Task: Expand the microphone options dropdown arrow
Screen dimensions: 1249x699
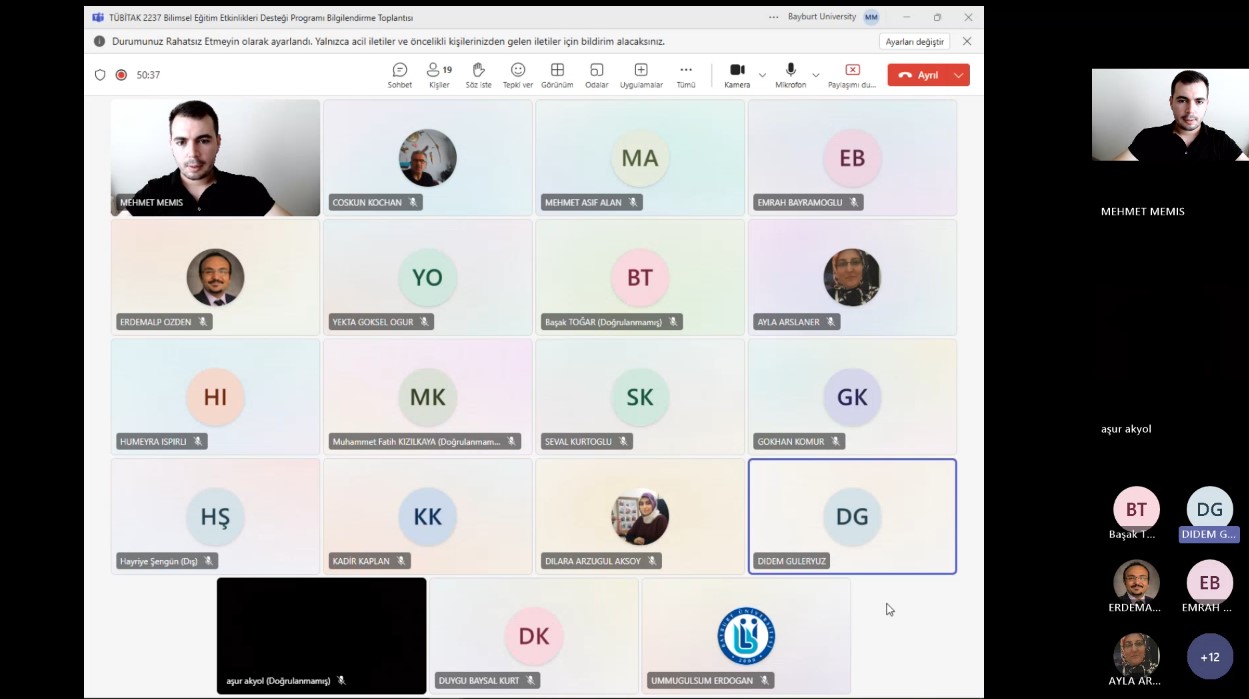Action: 816,75
